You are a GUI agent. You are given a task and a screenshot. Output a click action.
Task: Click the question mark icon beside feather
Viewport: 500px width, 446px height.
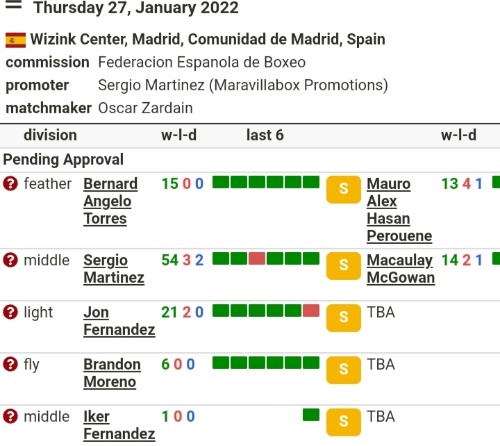point(10,184)
